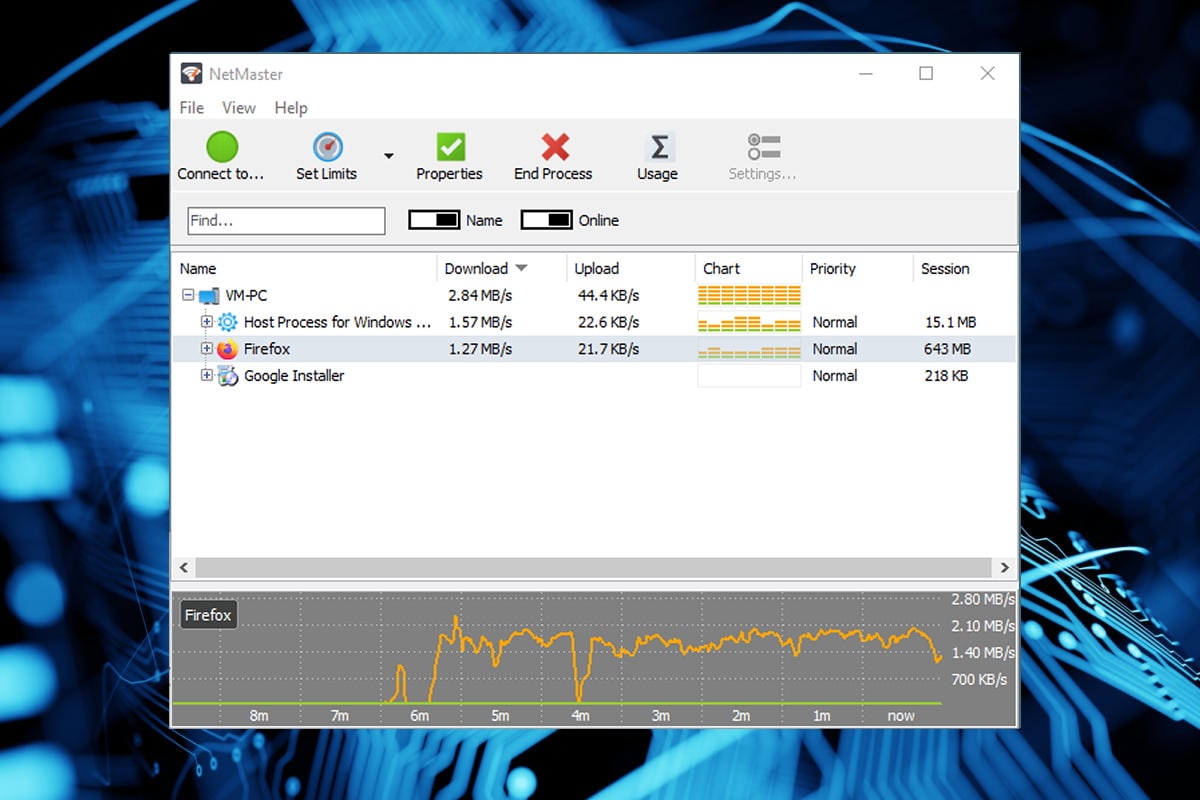
Task: Click the 1.27 MB/s download value
Action: tap(480, 349)
